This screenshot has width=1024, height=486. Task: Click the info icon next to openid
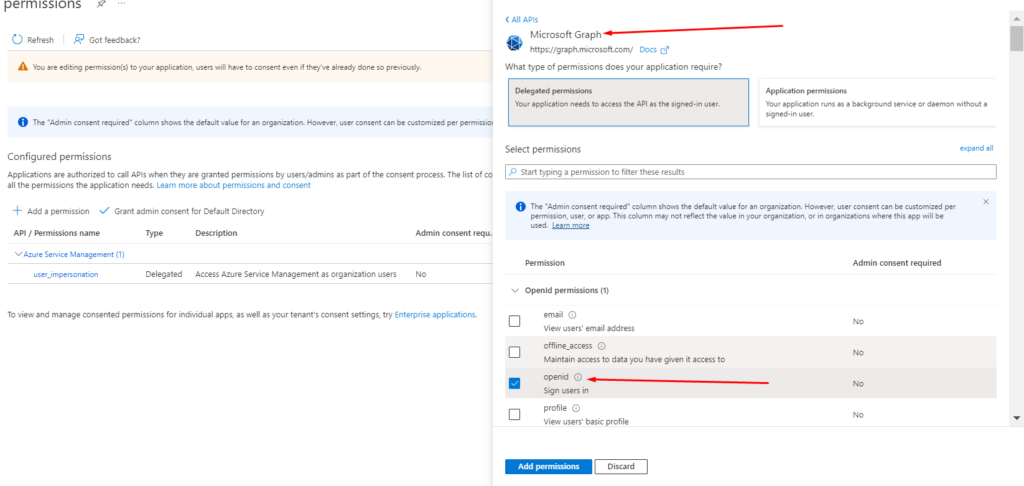point(577,377)
